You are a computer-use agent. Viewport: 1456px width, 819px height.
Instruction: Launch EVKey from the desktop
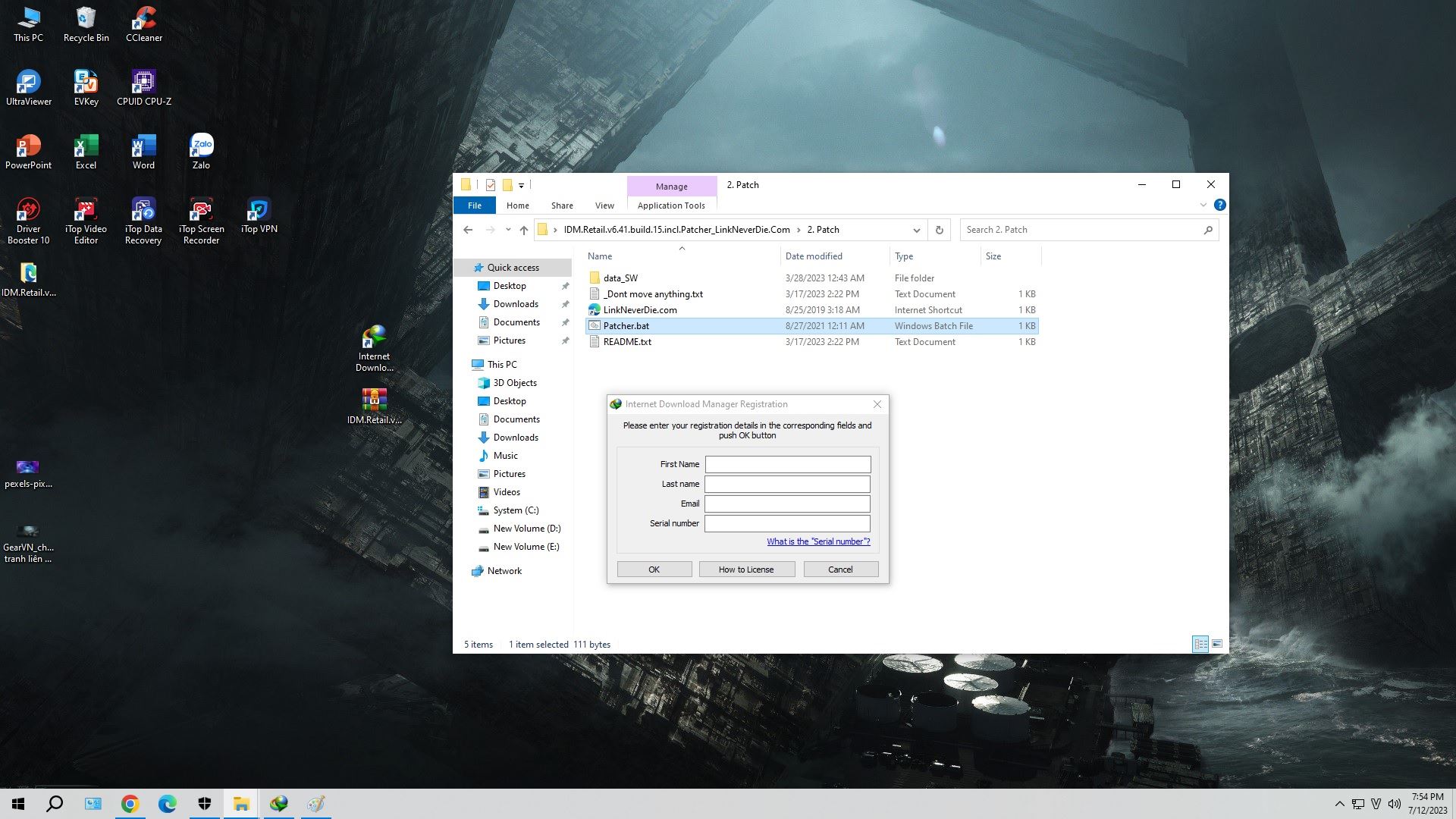(x=86, y=88)
